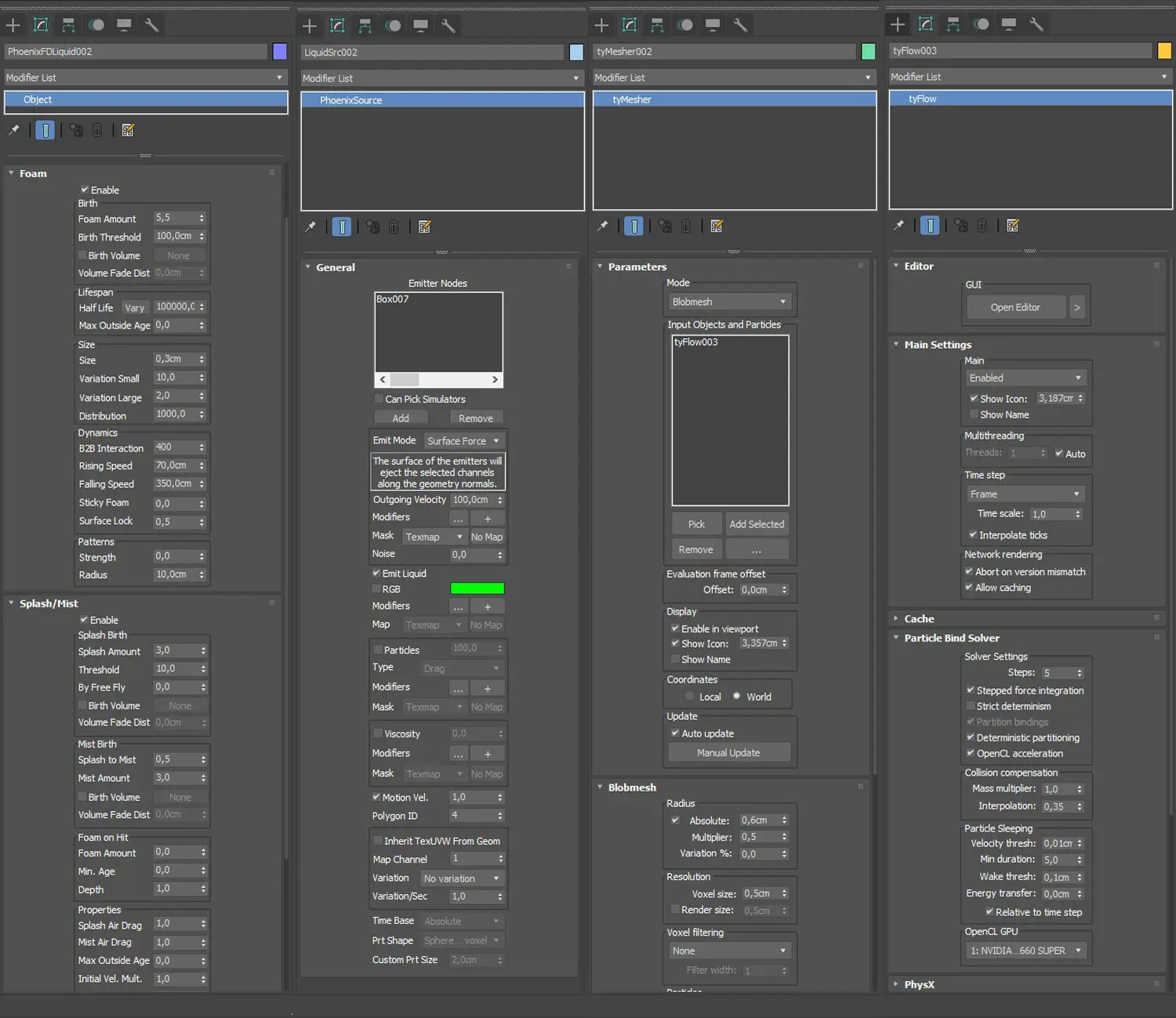This screenshot has height=1018, width=1176.
Task: Click the Create plus icon above PhoenixFDLiquid002
Action: coord(13,25)
